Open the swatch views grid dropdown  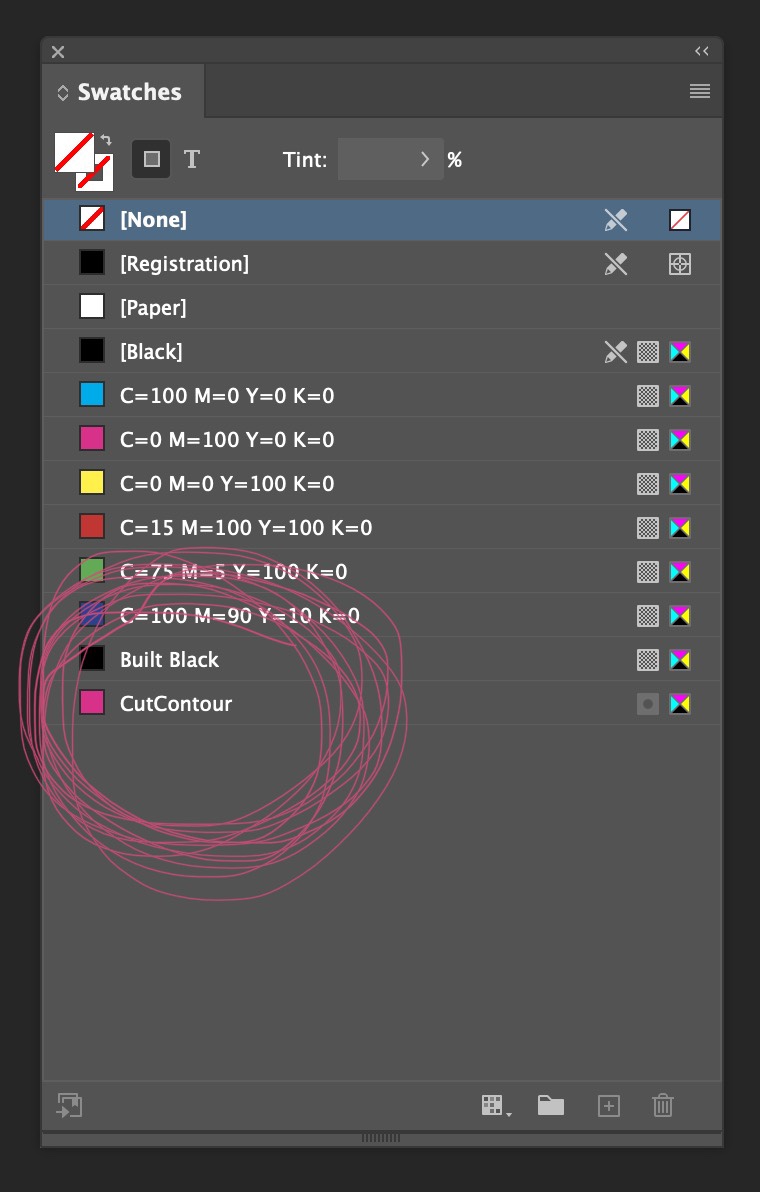pyautogui.click(x=495, y=1105)
